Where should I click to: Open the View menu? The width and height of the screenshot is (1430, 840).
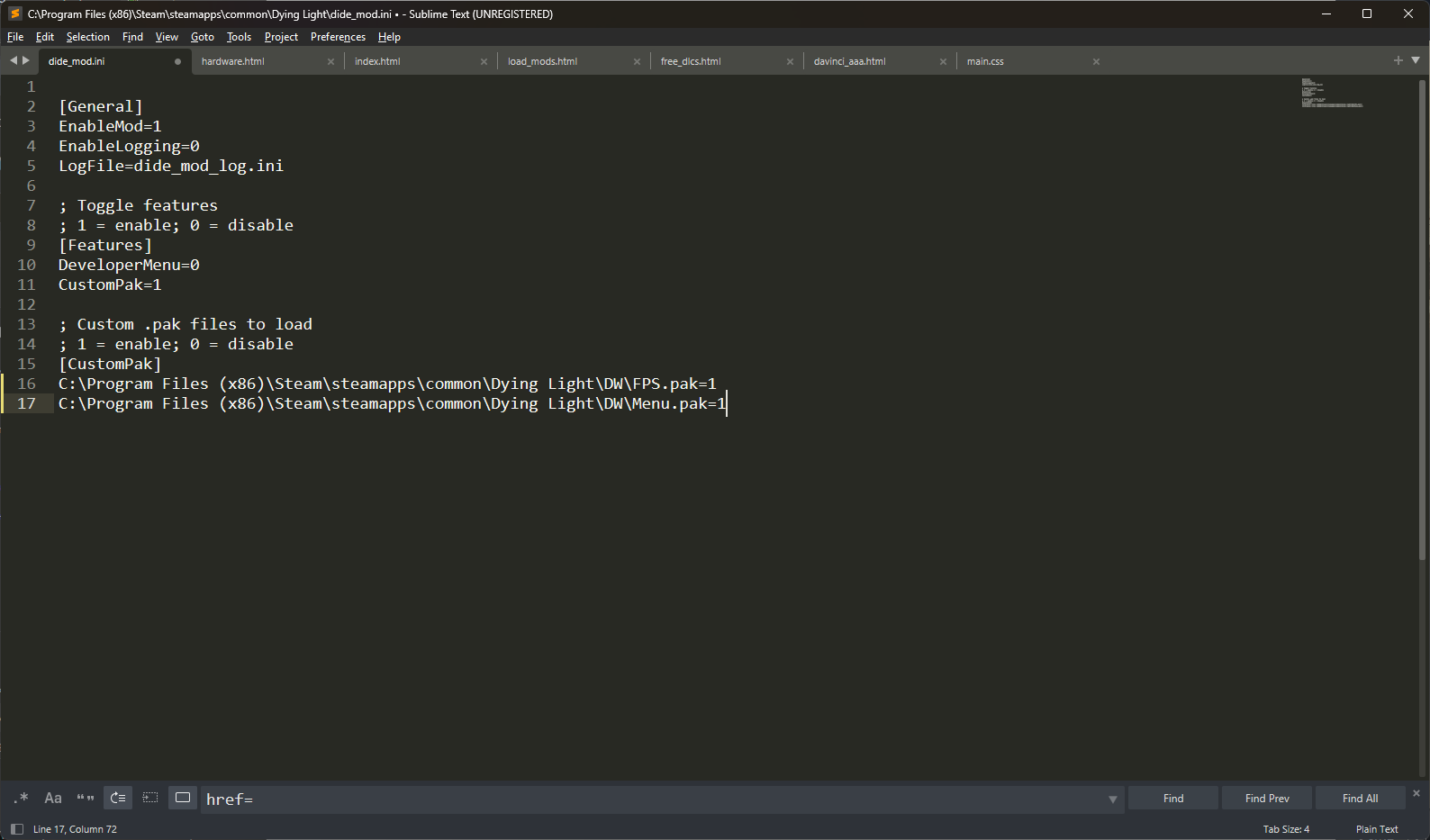167,37
